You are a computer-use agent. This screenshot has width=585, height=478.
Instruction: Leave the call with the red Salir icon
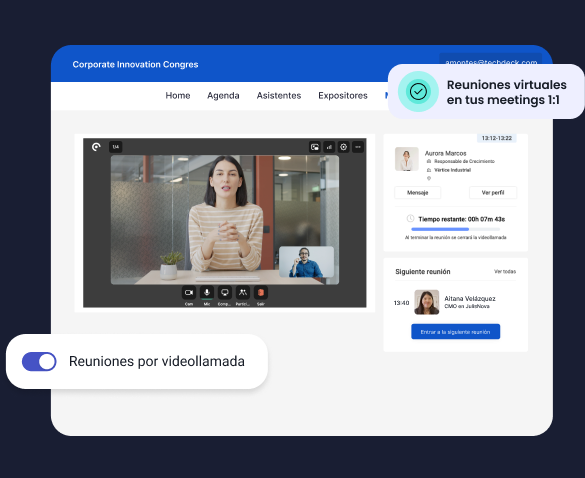[261, 293]
